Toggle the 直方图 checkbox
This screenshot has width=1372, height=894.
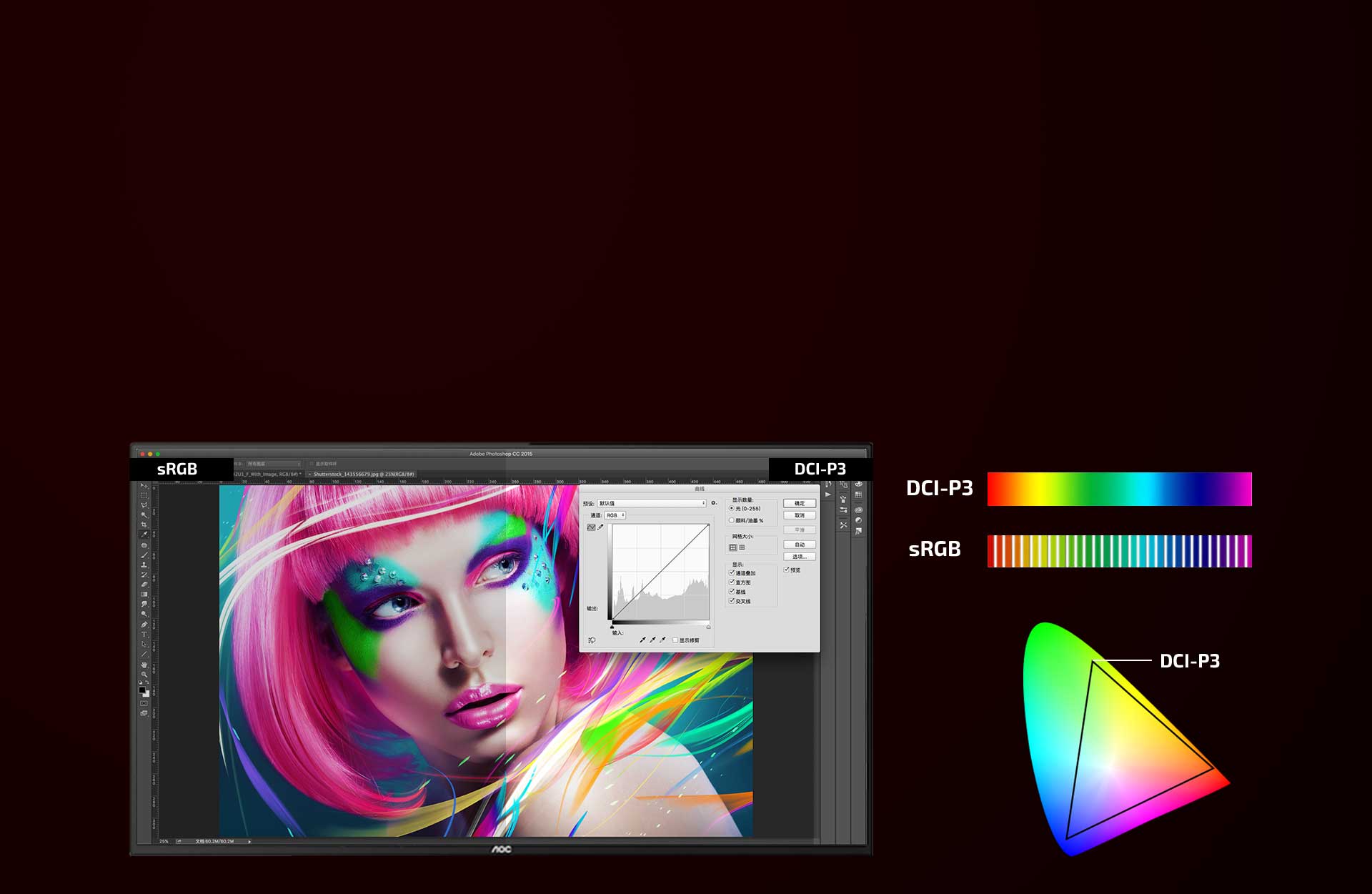(x=732, y=582)
